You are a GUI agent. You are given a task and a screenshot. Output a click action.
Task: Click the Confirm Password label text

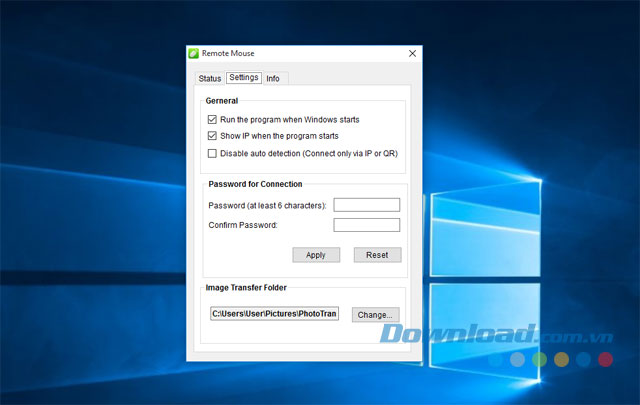click(x=242, y=225)
